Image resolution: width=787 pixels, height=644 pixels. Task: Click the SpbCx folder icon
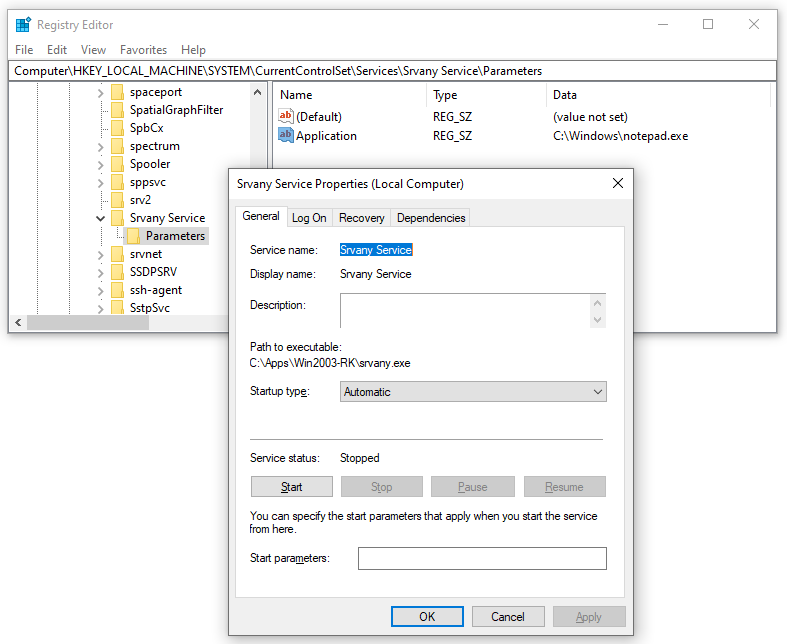click(117, 128)
